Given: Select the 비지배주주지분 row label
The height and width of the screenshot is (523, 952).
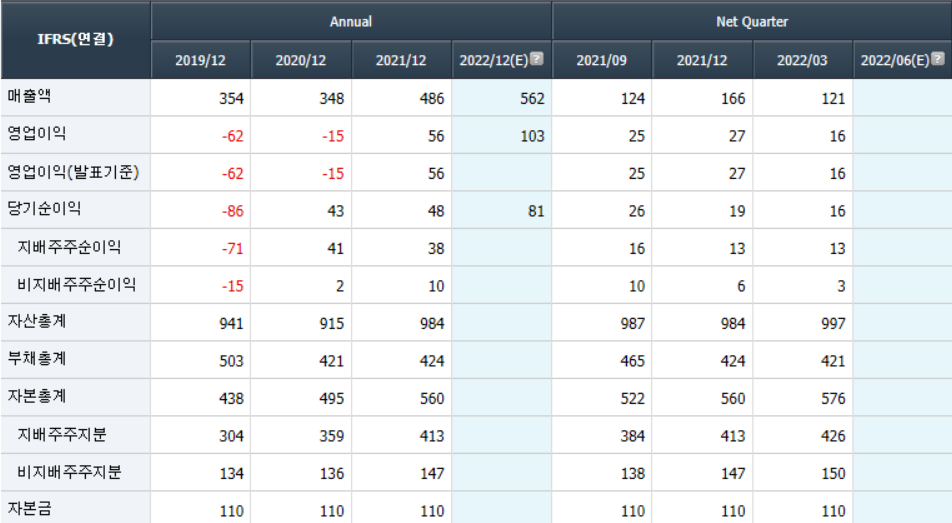Looking at the screenshot, I should point(69,472).
